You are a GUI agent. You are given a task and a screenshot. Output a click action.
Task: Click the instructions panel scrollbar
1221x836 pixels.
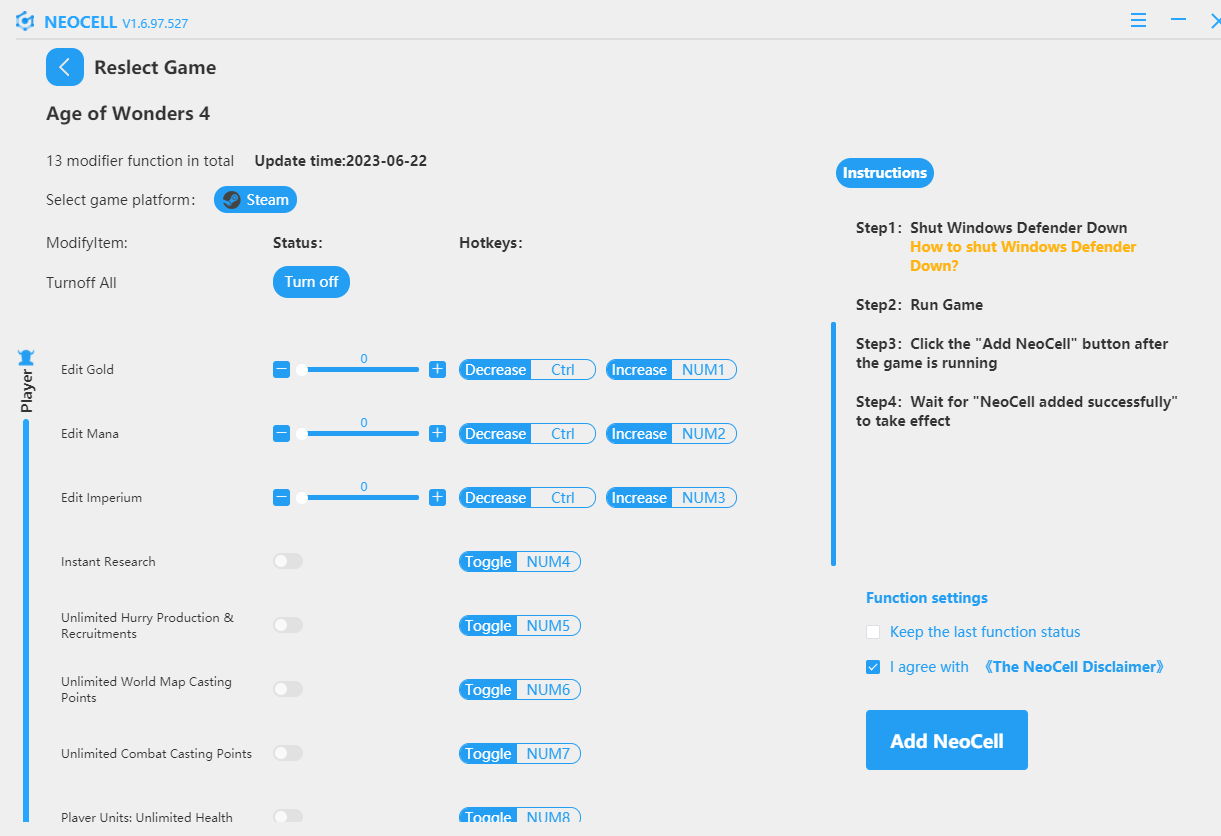coord(833,444)
